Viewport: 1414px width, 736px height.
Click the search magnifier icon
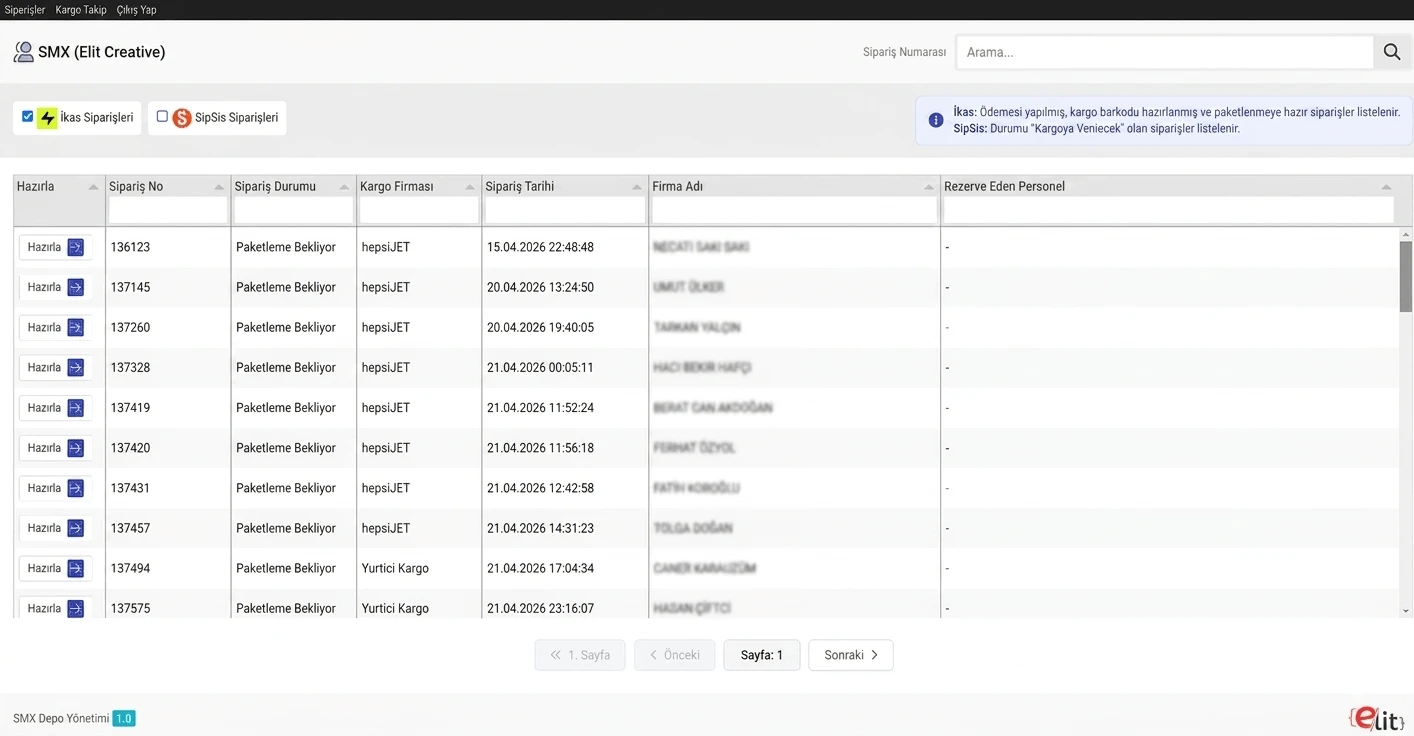pyautogui.click(x=1392, y=52)
